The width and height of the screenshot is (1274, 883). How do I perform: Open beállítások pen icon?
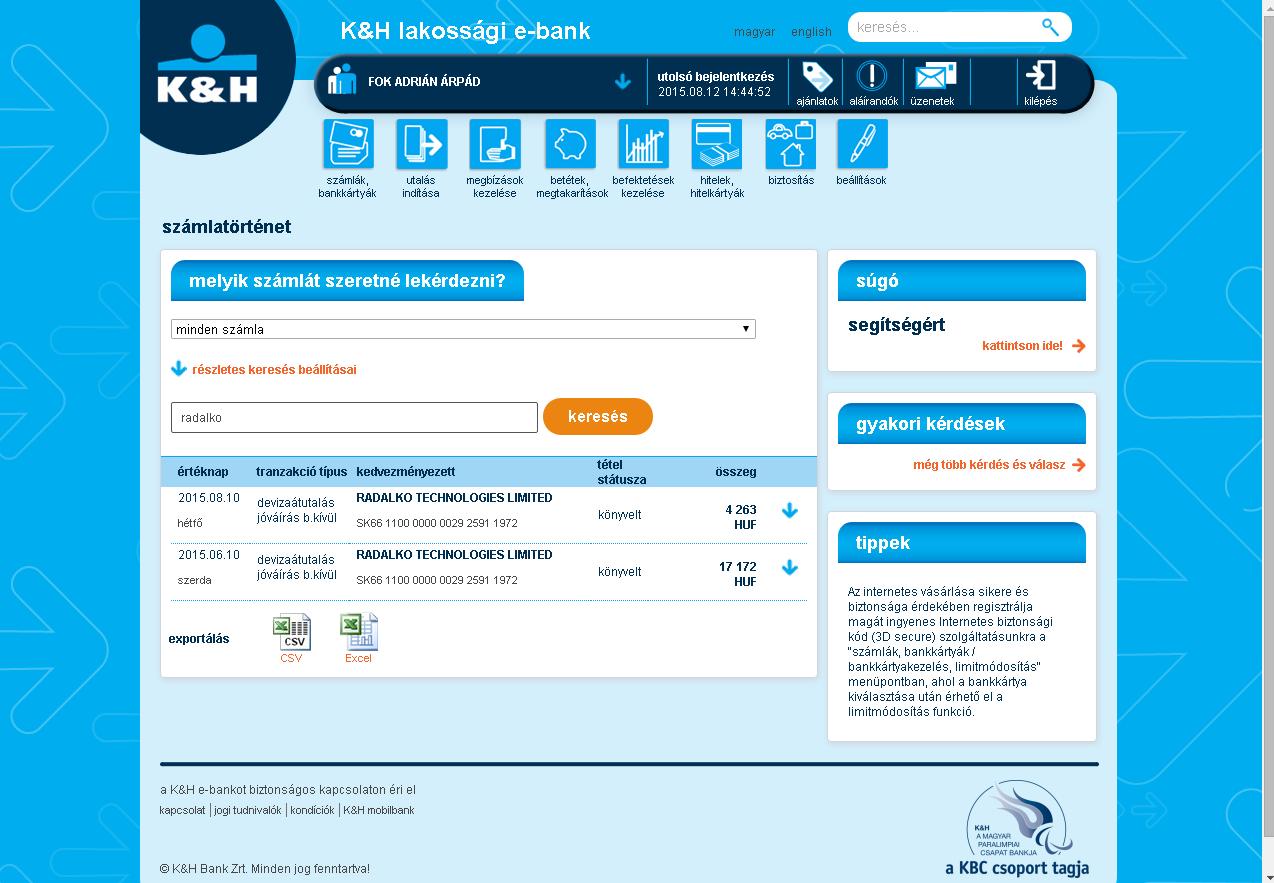[862, 144]
